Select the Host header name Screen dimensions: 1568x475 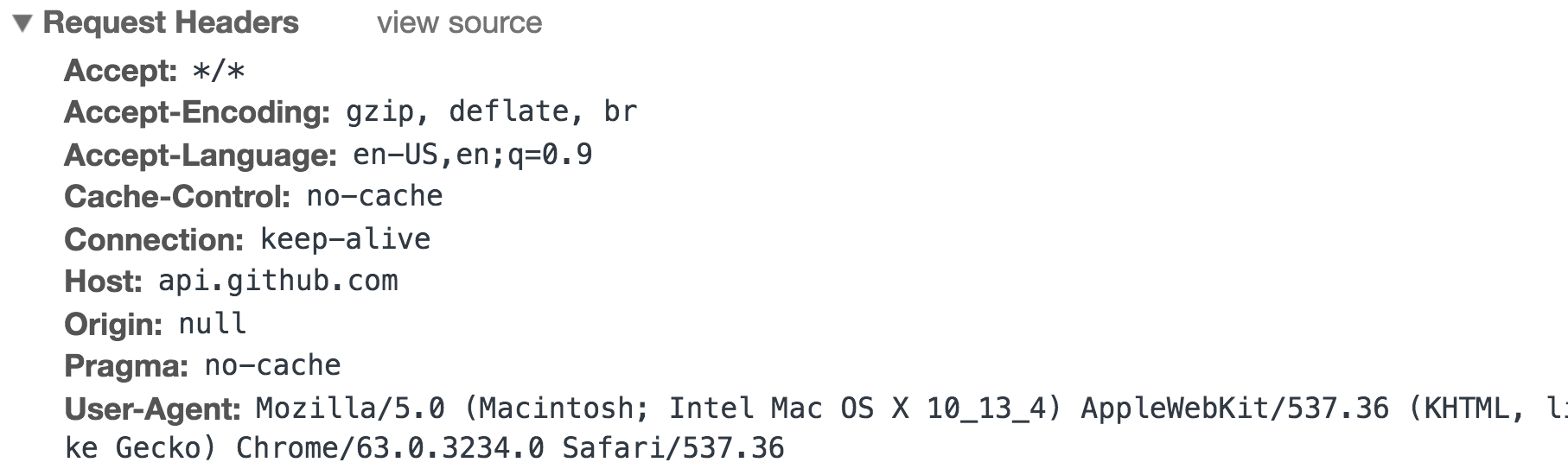point(103,282)
